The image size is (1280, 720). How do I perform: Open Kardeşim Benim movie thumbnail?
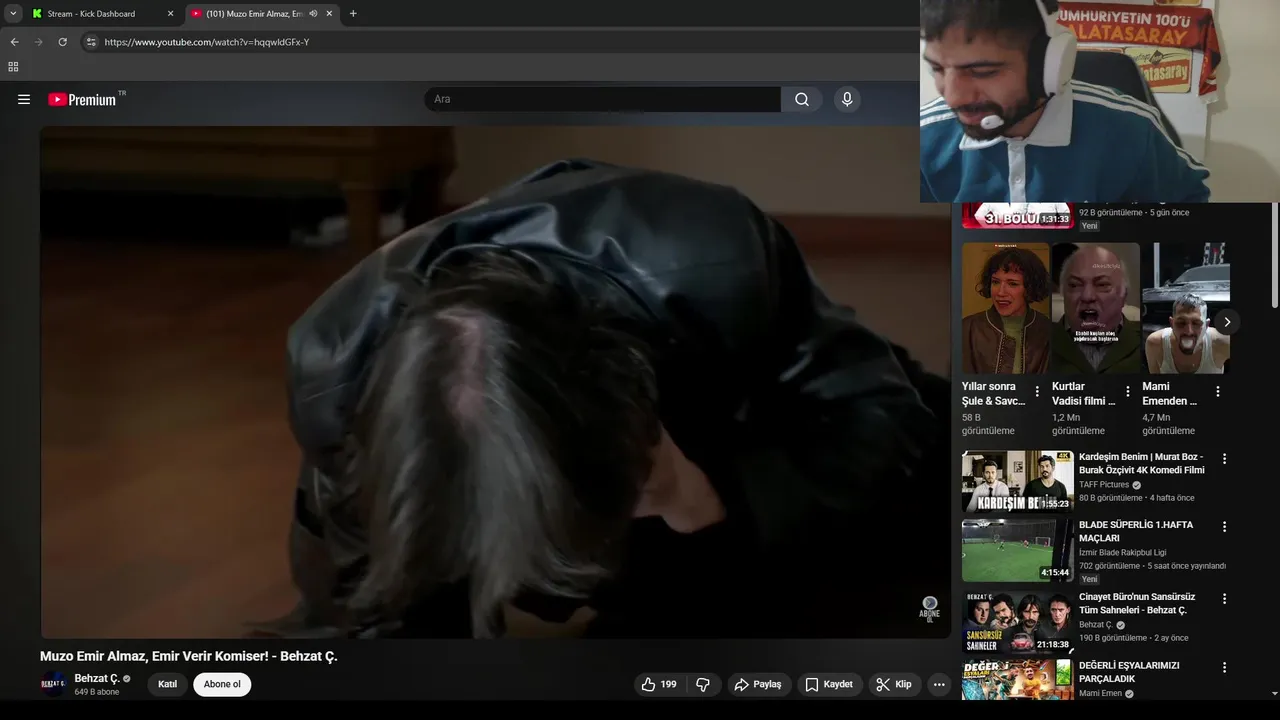click(1018, 481)
